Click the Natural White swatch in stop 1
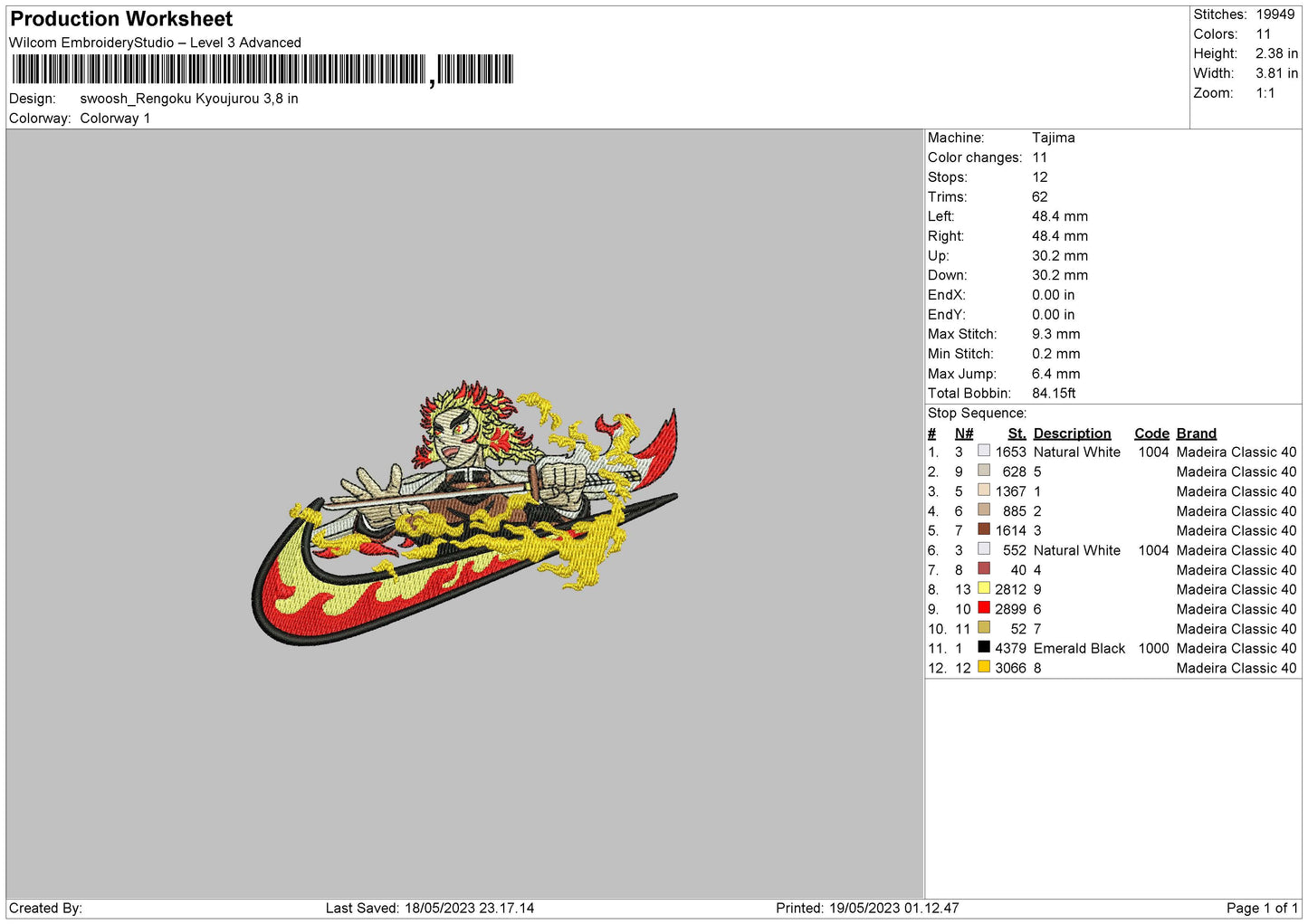 [x=983, y=451]
